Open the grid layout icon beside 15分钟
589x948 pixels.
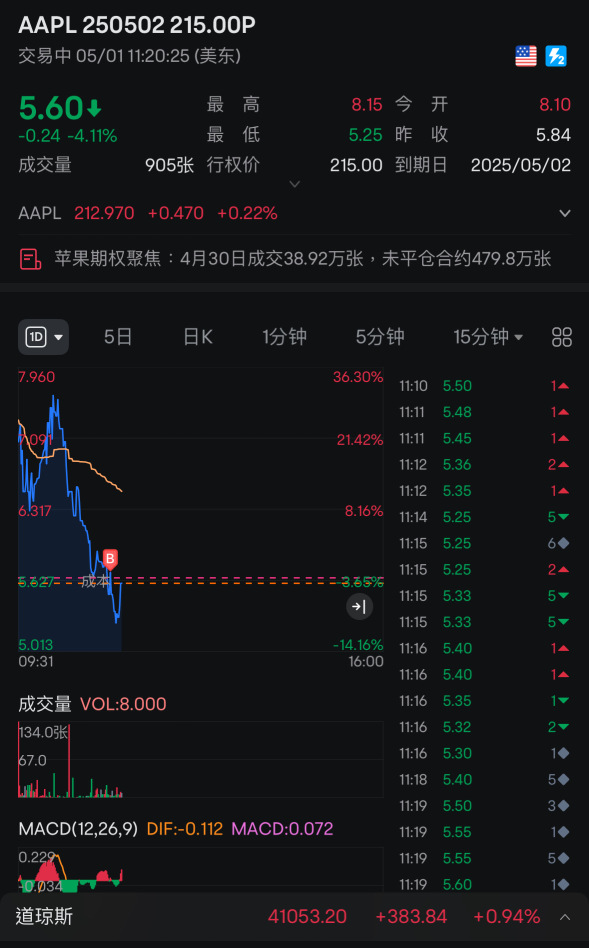[x=562, y=337]
